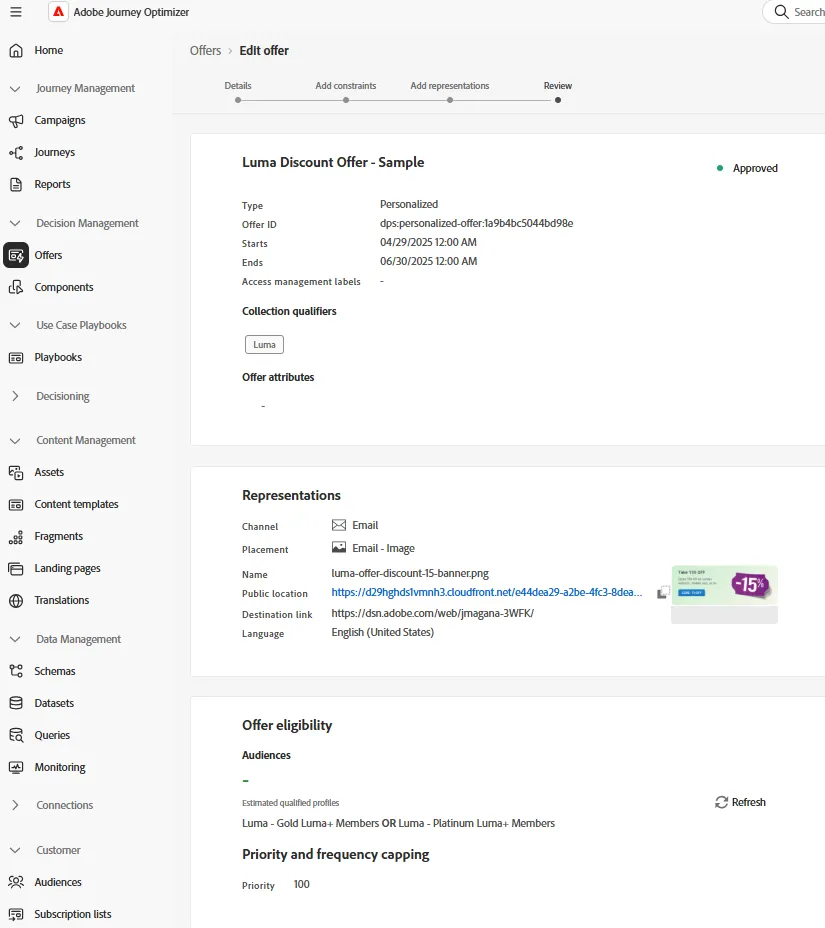825x928 pixels.
Task: Click the Monitoring icon
Action: (x=16, y=767)
